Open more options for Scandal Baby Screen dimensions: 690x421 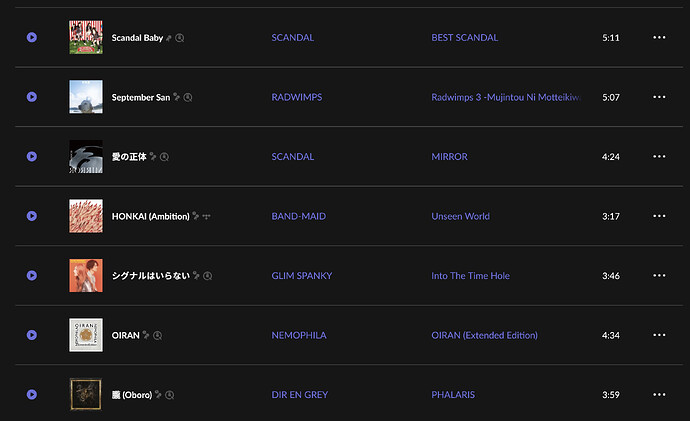coord(659,37)
